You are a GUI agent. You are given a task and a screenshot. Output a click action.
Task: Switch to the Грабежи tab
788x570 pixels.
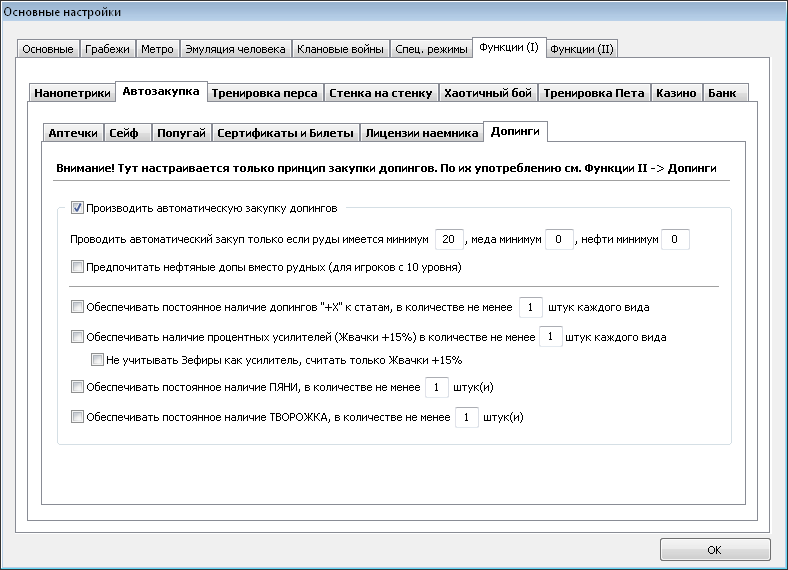tap(107, 49)
